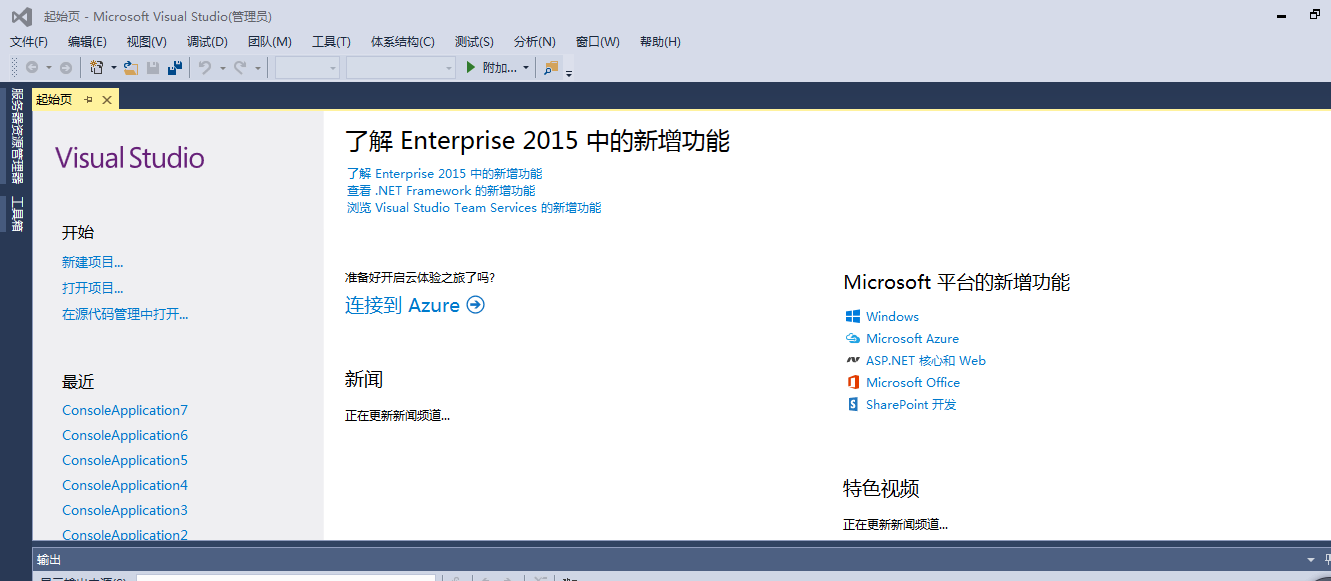Close the 起始页 tab
The image size is (1331, 581).
[x=106, y=99]
